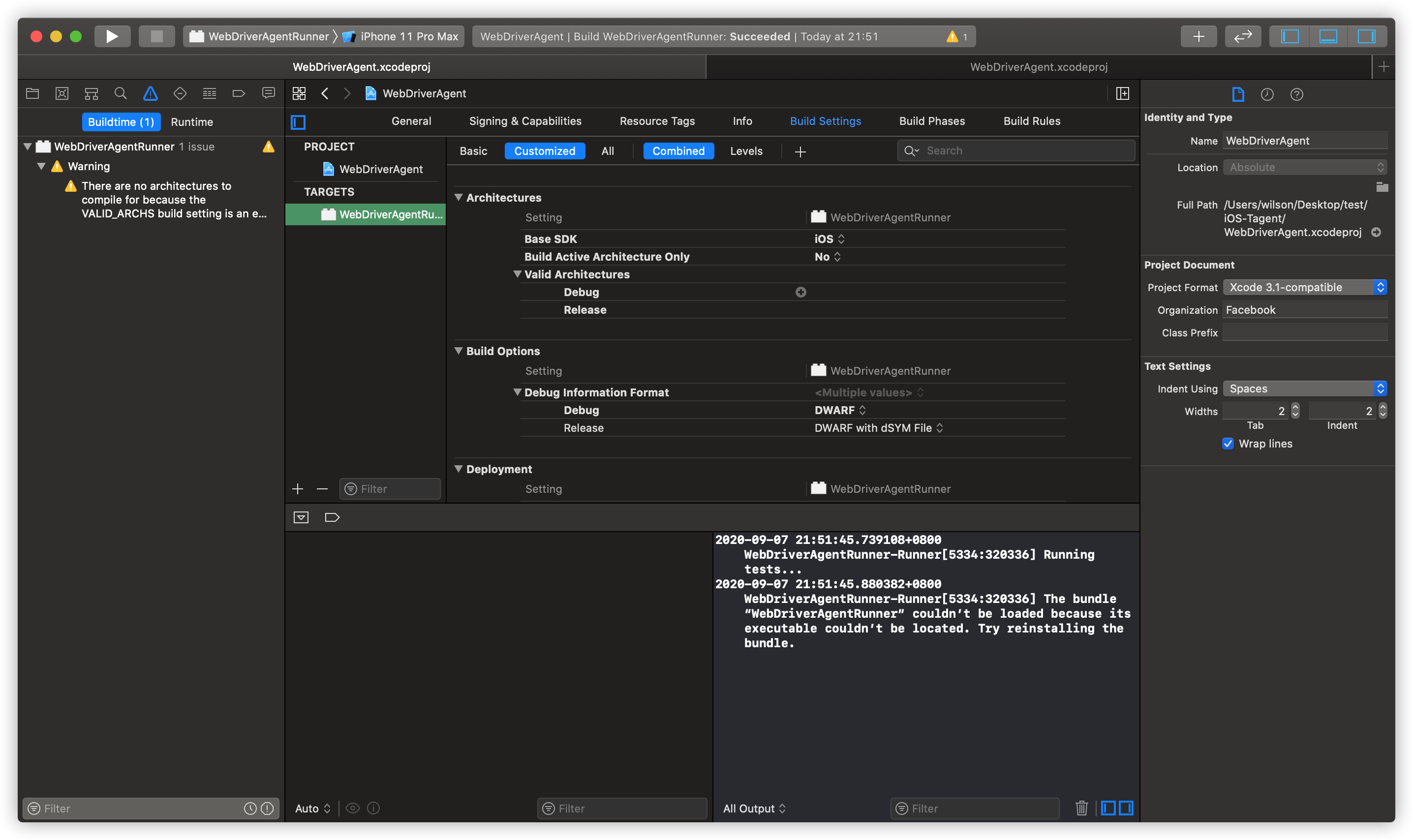Open the History inspector clock icon
Screen dimensions: 1413x840
tap(1267, 94)
